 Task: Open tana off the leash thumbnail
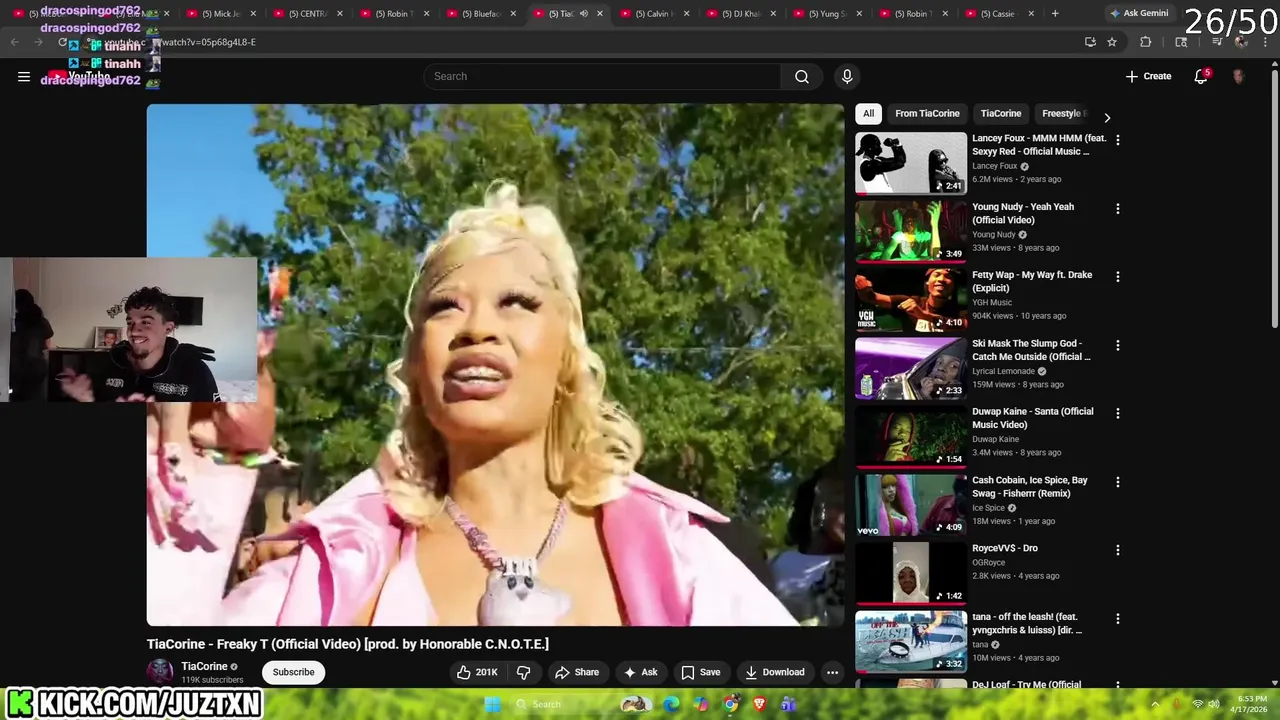point(911,640)
